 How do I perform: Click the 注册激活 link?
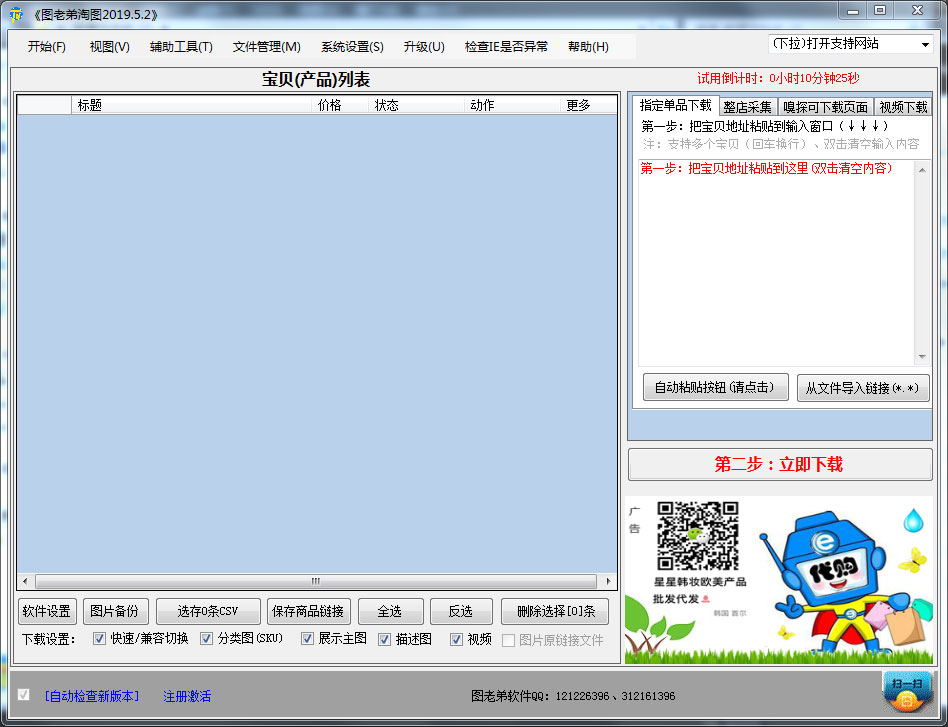pos(186,697)
